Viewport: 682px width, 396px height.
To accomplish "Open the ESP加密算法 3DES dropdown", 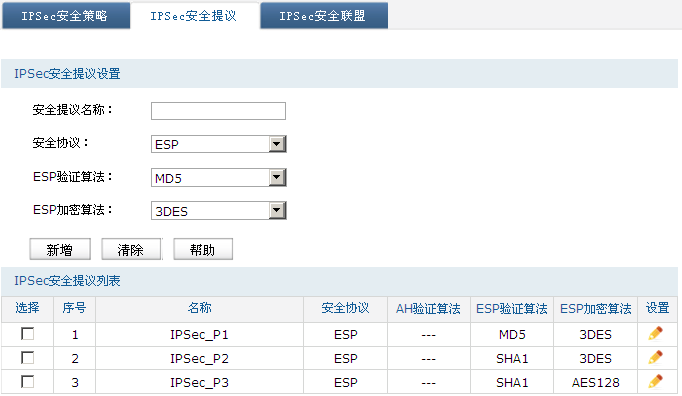I will 218,211.
